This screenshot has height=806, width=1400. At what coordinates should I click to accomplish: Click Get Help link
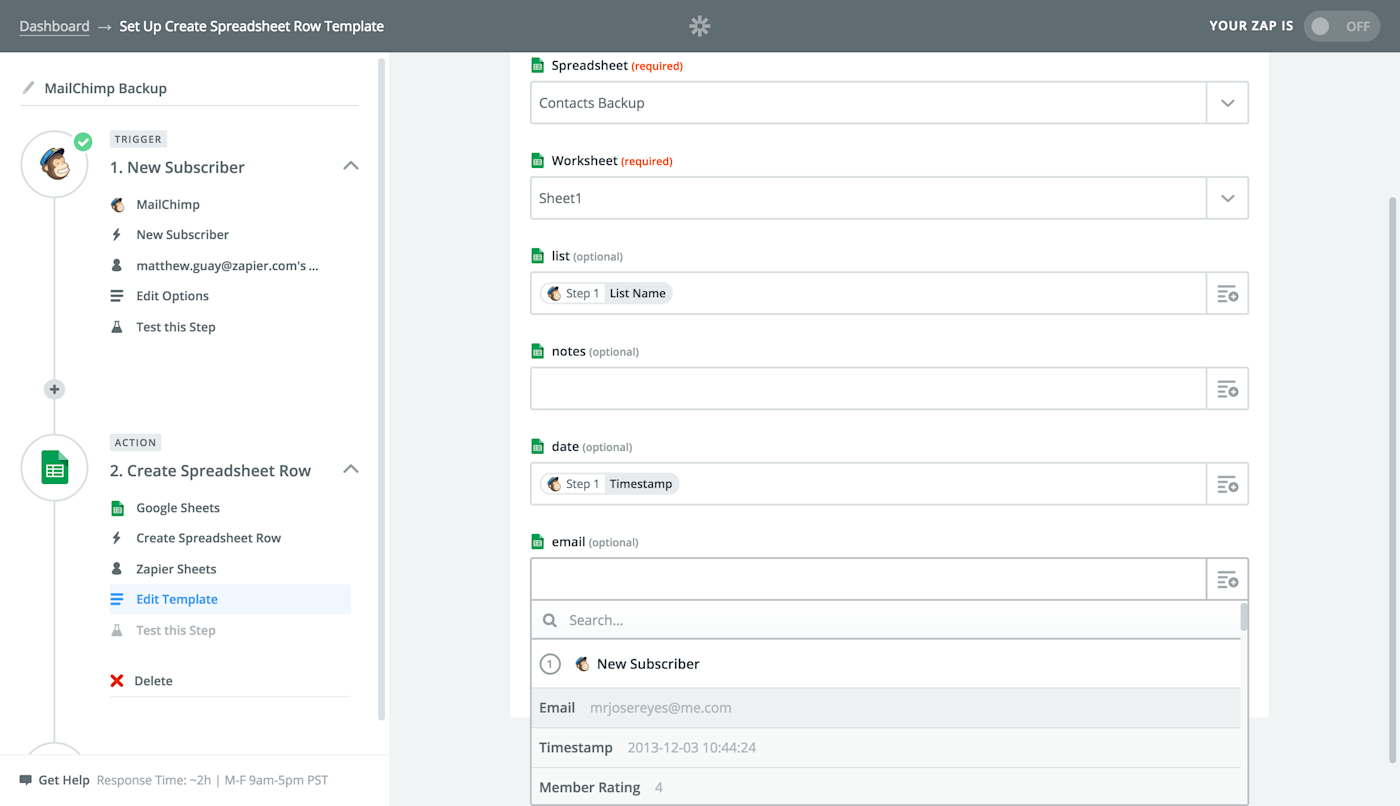(x=64, y=780)
